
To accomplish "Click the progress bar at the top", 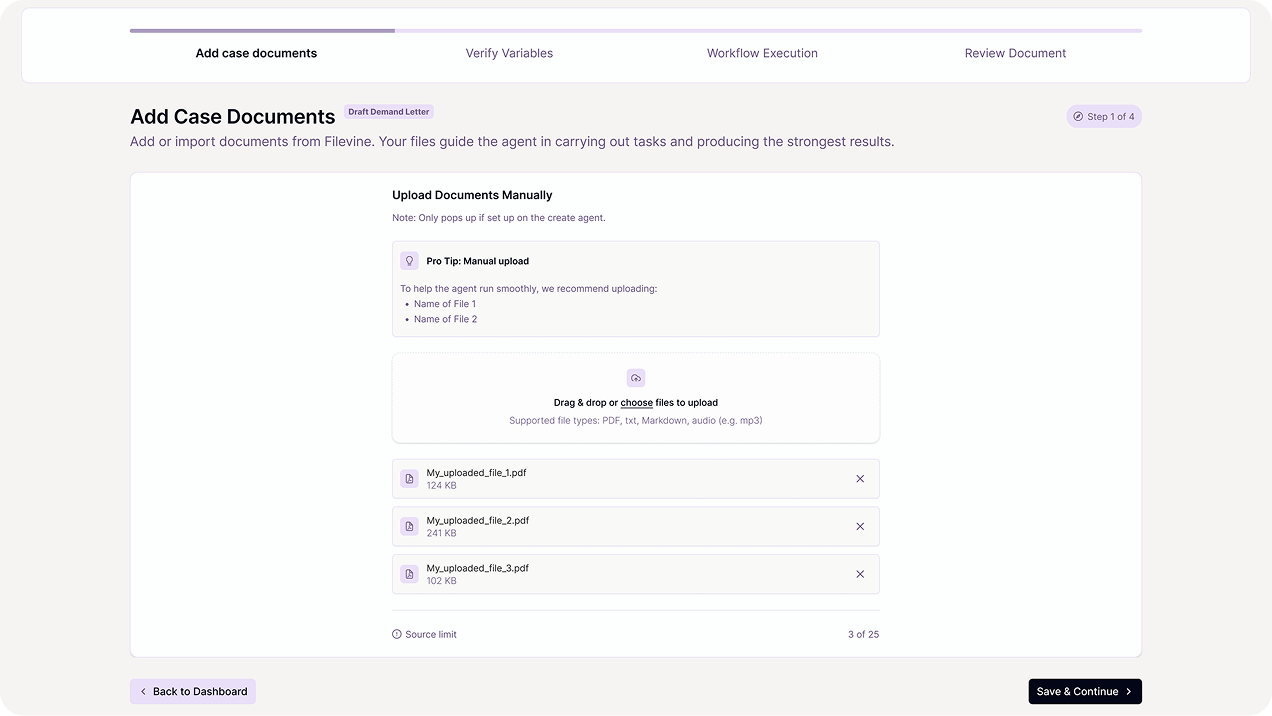I will [636, 31].
